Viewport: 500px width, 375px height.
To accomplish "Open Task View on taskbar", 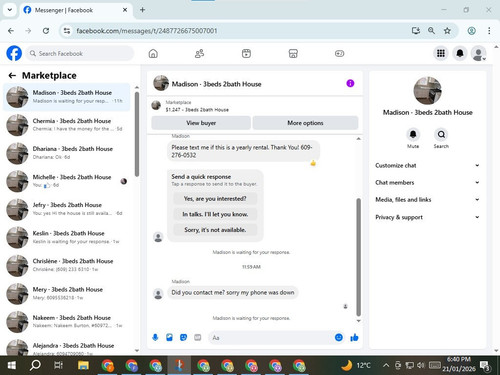I will pyautogui.click(x=59, y=365).
